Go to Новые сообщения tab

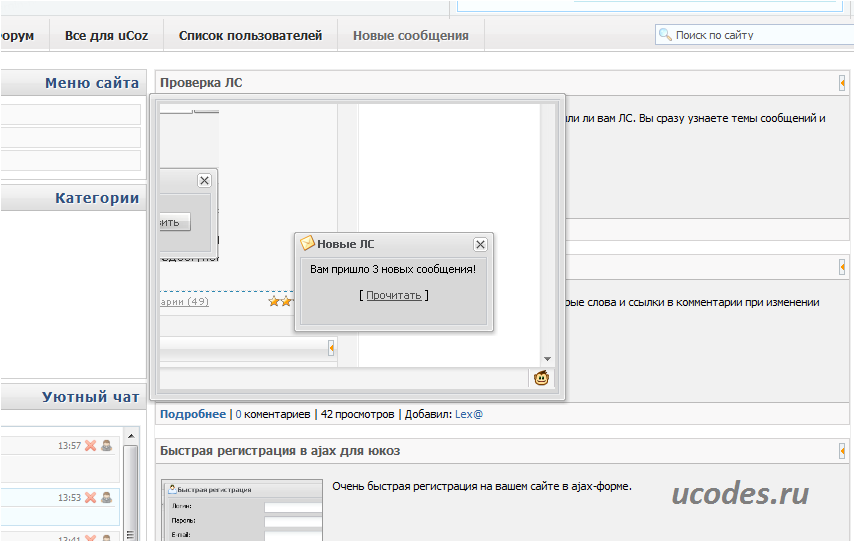(411, 35)
